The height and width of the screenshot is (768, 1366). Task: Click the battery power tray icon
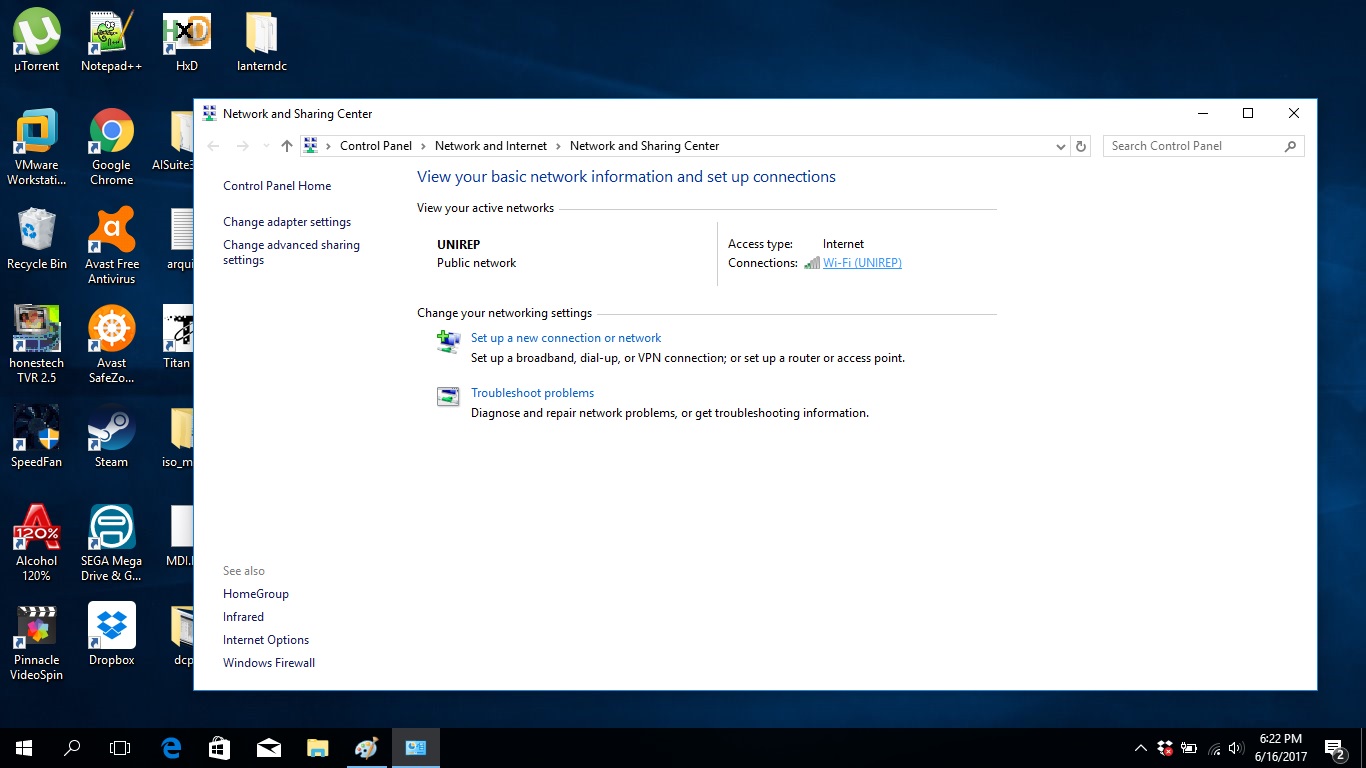[x=1189, y=748]
